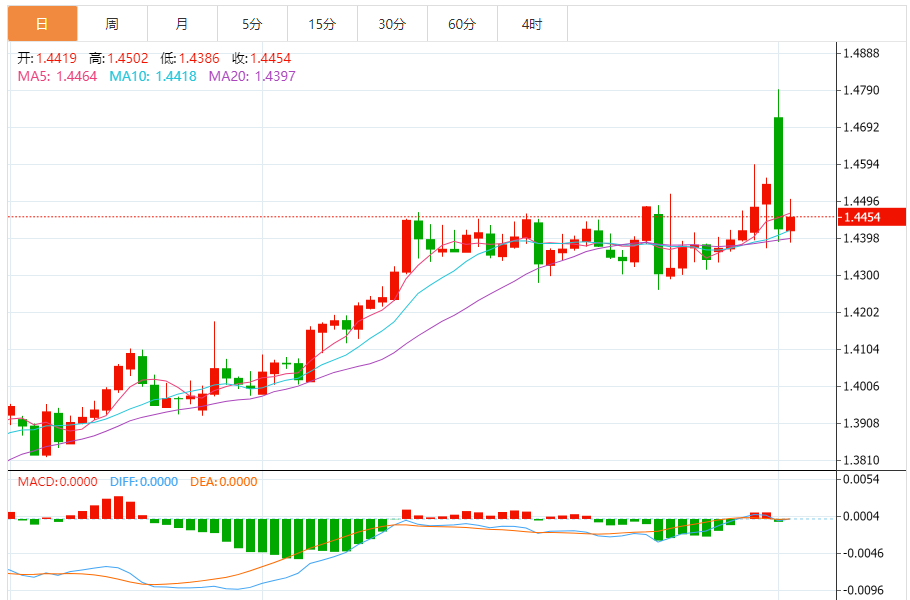Open the 5分 timeframe tab

coord(252,24)
